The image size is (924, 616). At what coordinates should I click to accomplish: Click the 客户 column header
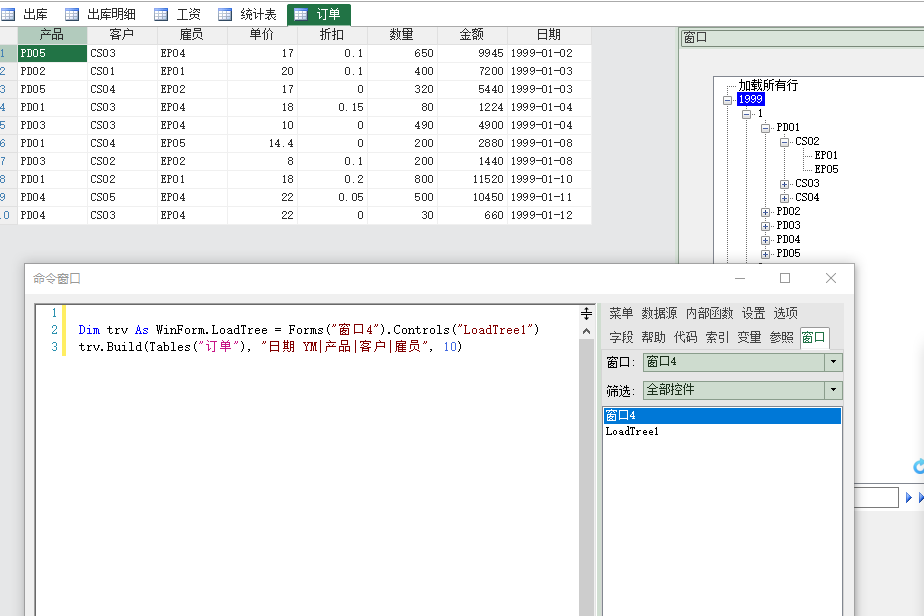pyautogui.click(x=122, y=35)
